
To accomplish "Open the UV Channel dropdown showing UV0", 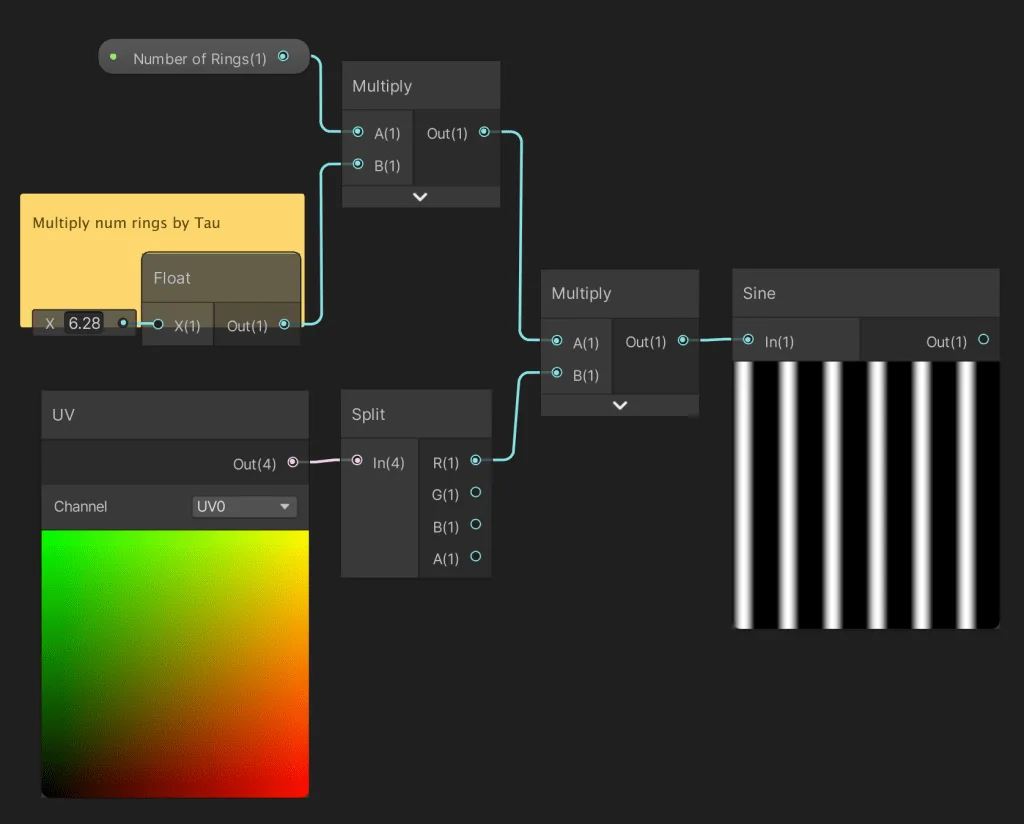I will [244, 507].
